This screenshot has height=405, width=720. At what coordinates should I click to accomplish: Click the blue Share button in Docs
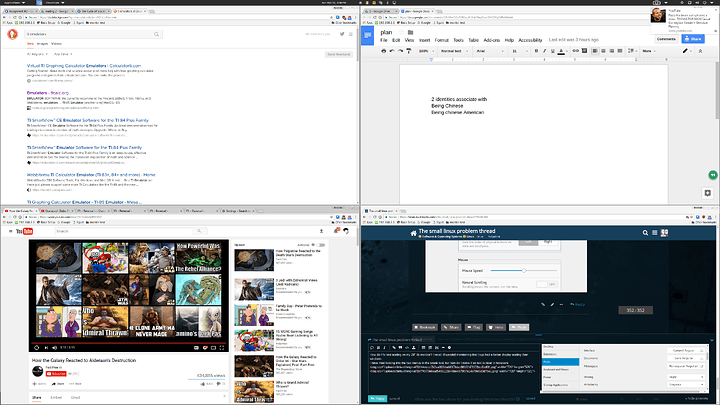[x=693, y=39]
